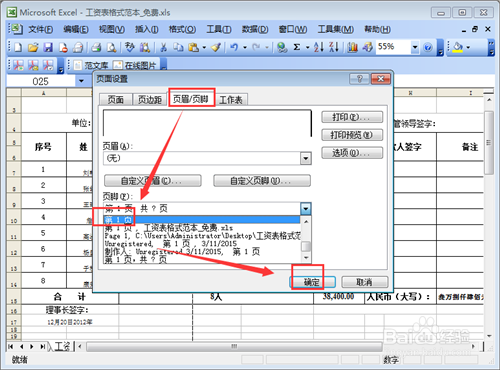Open the 55% zoom dropdown
This screenshot has height=370, width=500.
415,47
